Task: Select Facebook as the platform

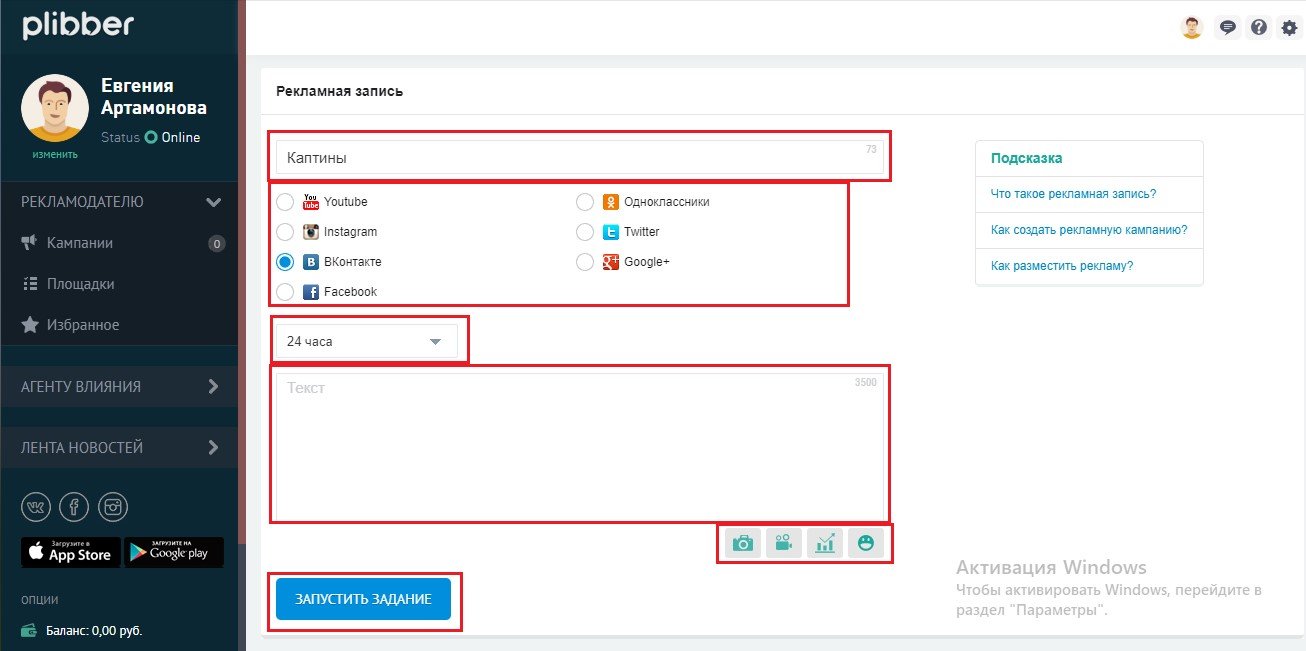Action: pyautogui.click(x=285, y=292)
